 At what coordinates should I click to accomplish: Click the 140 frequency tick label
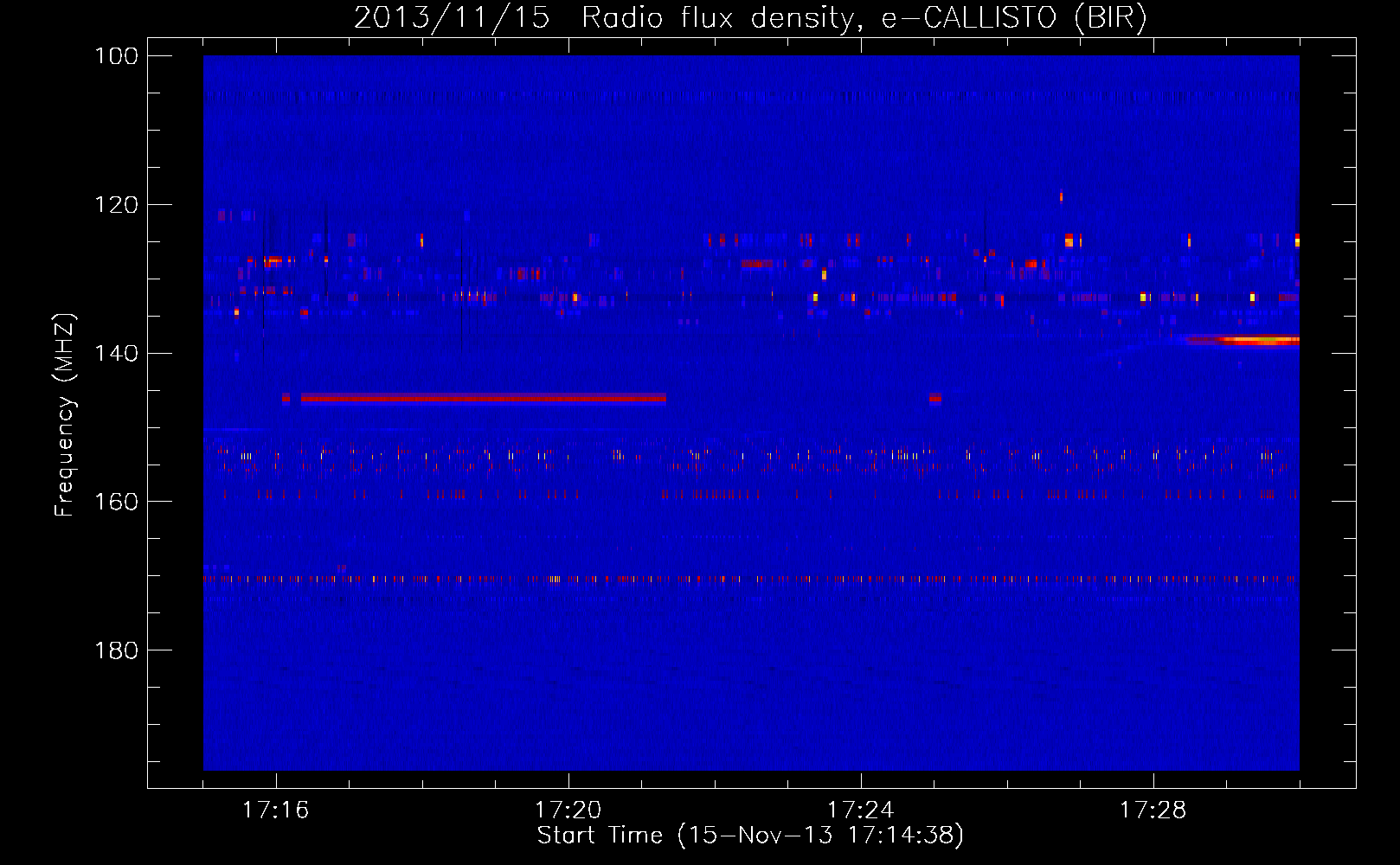[x=117, y=354]
